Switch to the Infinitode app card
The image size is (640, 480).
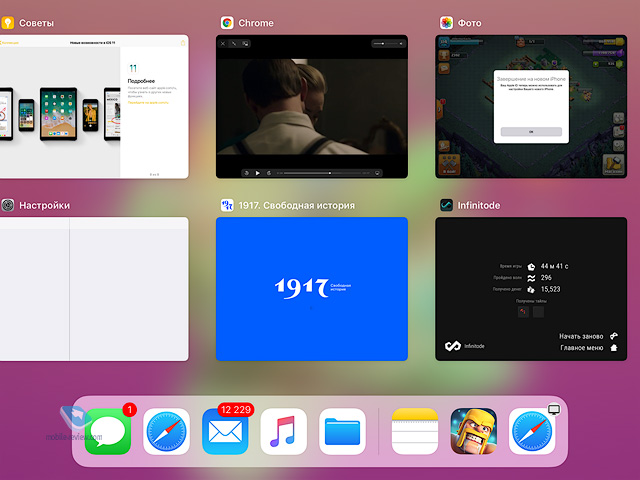point(531,289)
